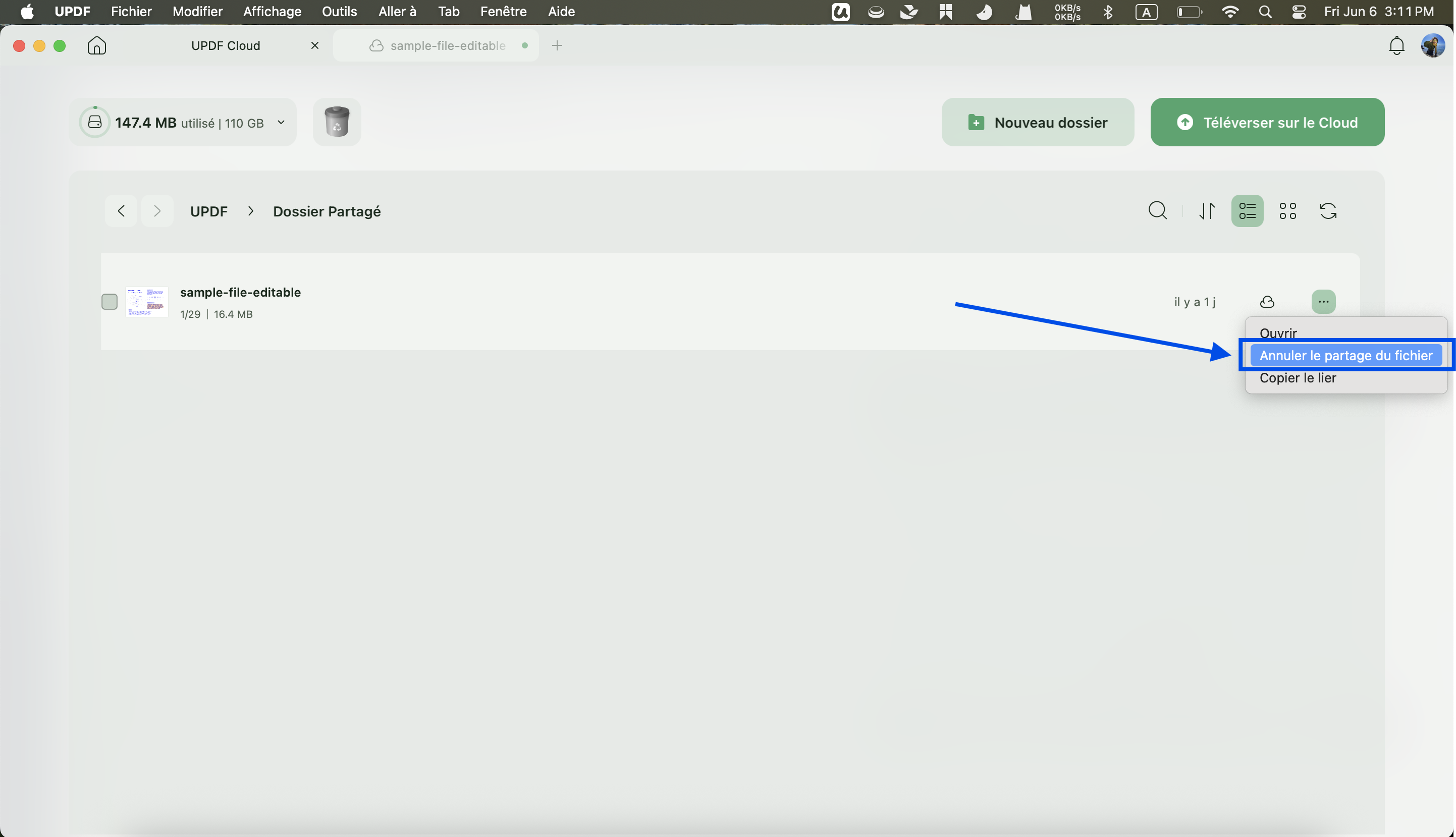This screenshot has width=1456, height=837.
Task: Navigate forward with the right chevron
Action: tap(157, 211)
